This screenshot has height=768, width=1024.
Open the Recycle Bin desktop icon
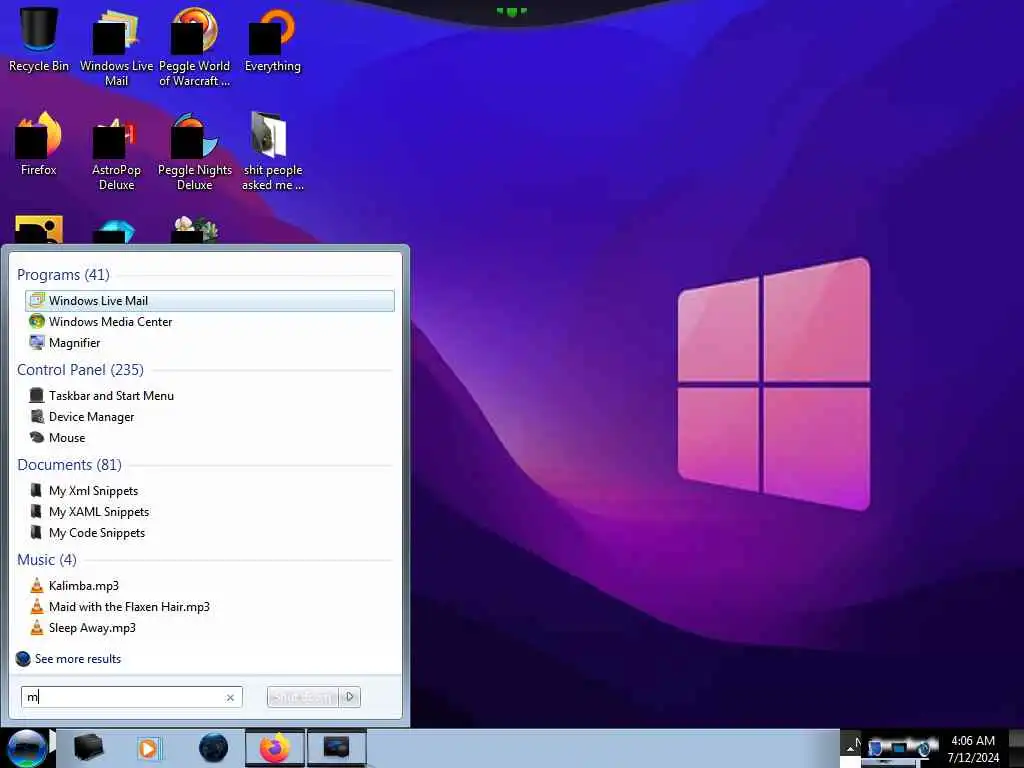point(39,39)
